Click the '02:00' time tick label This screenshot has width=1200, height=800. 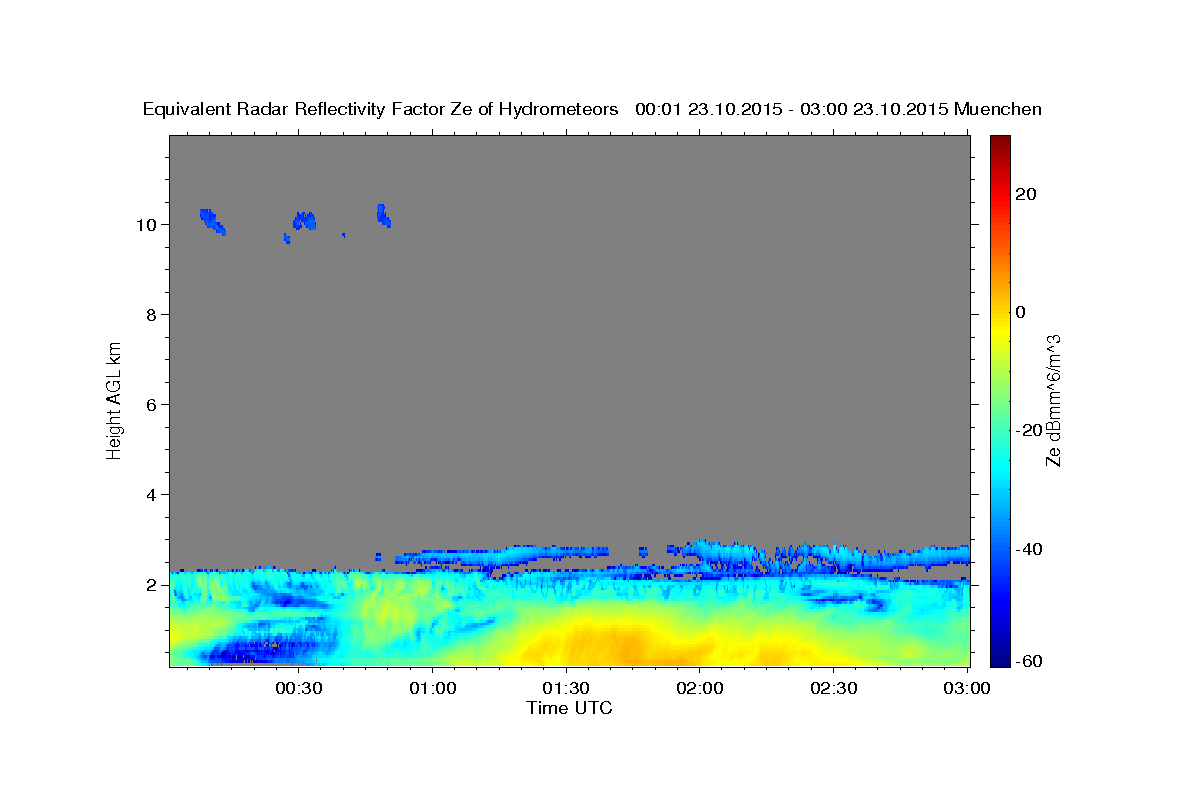click(x=700, y=688)
